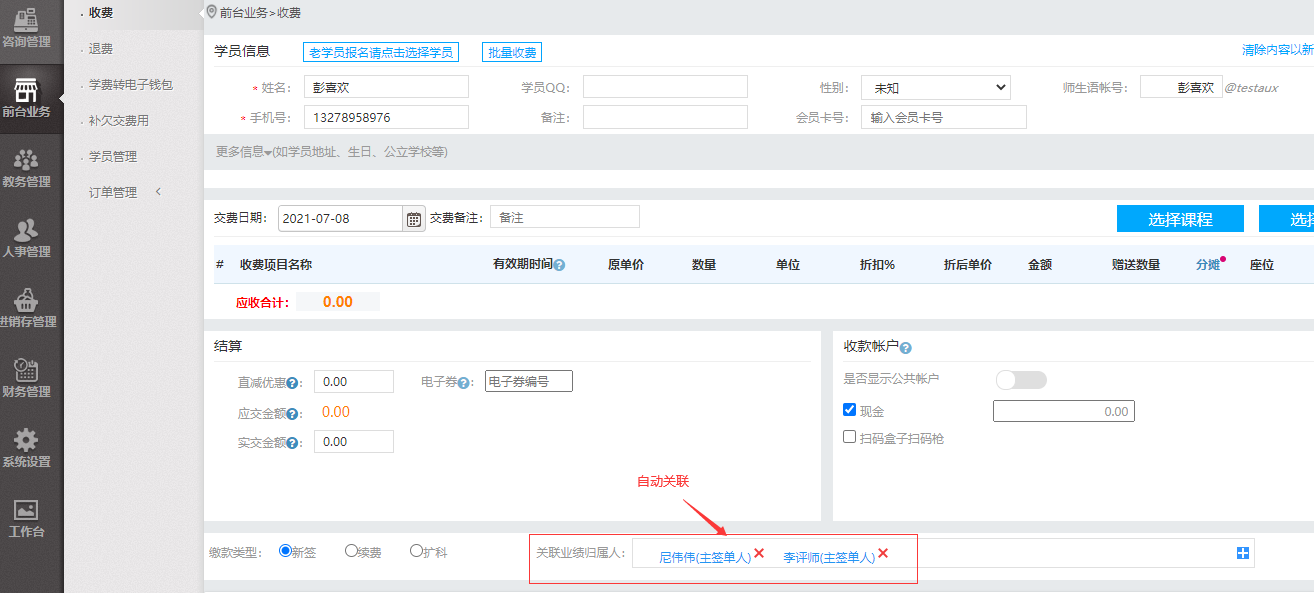Open the 学费转电子钱包 menu item
1314x593 pixels.
coord(131,85)
